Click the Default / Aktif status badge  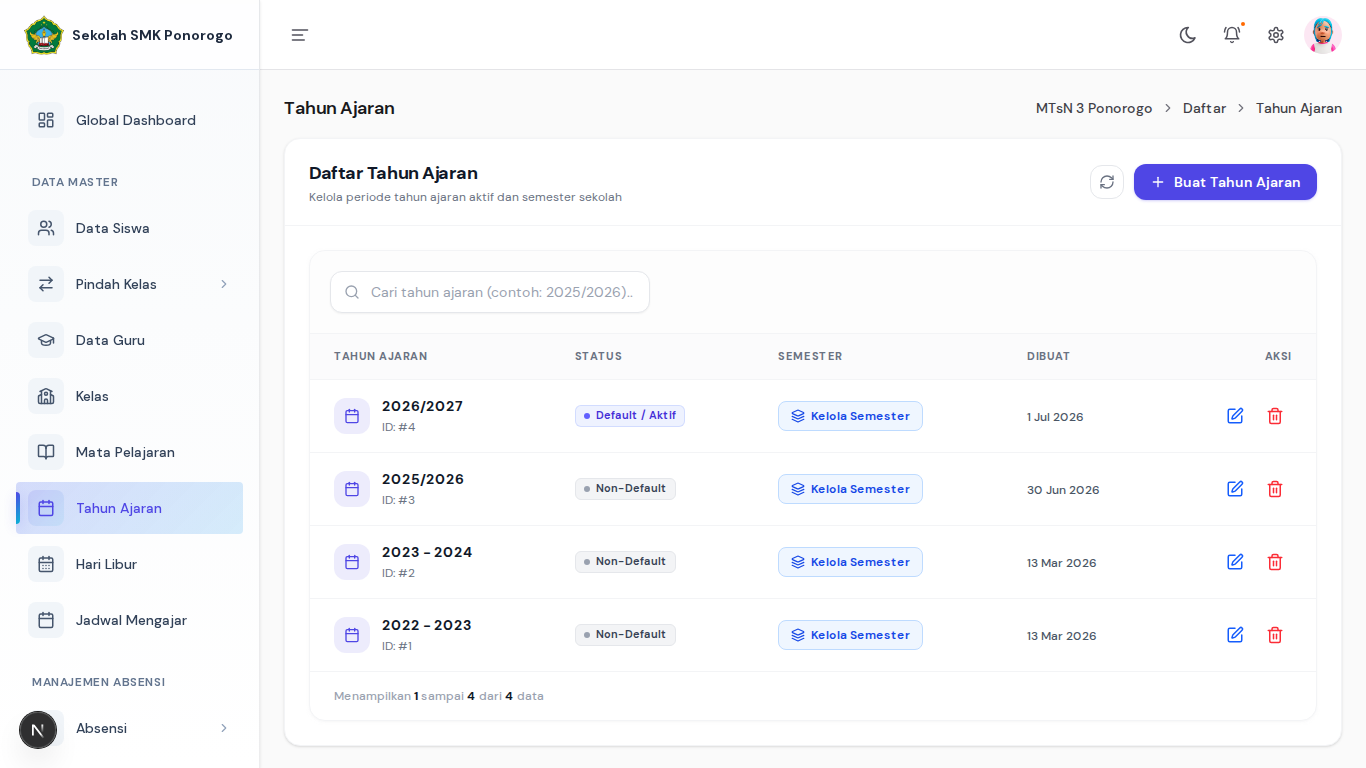coord(630,416)
